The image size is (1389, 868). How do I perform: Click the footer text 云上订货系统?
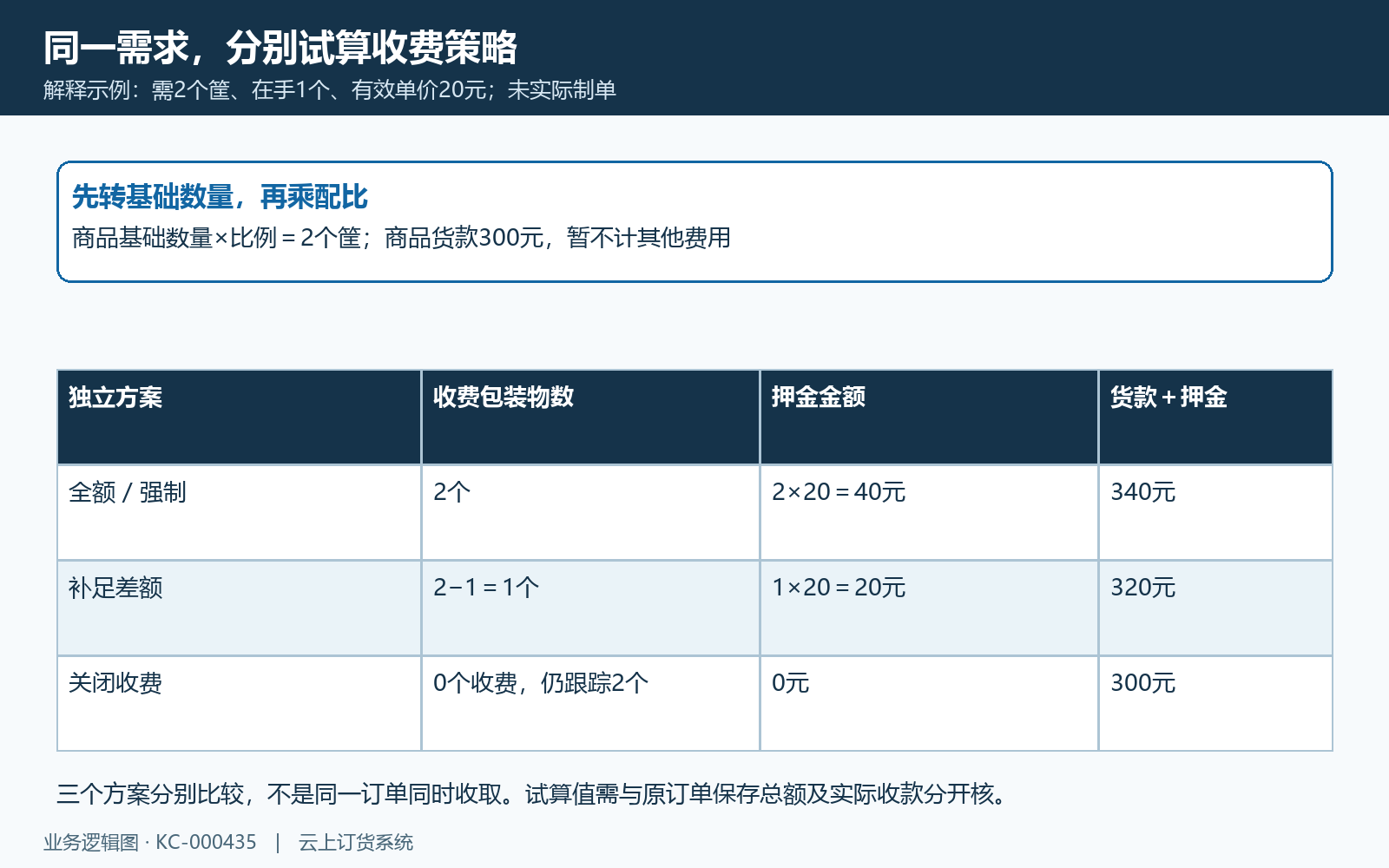[356, 843]
